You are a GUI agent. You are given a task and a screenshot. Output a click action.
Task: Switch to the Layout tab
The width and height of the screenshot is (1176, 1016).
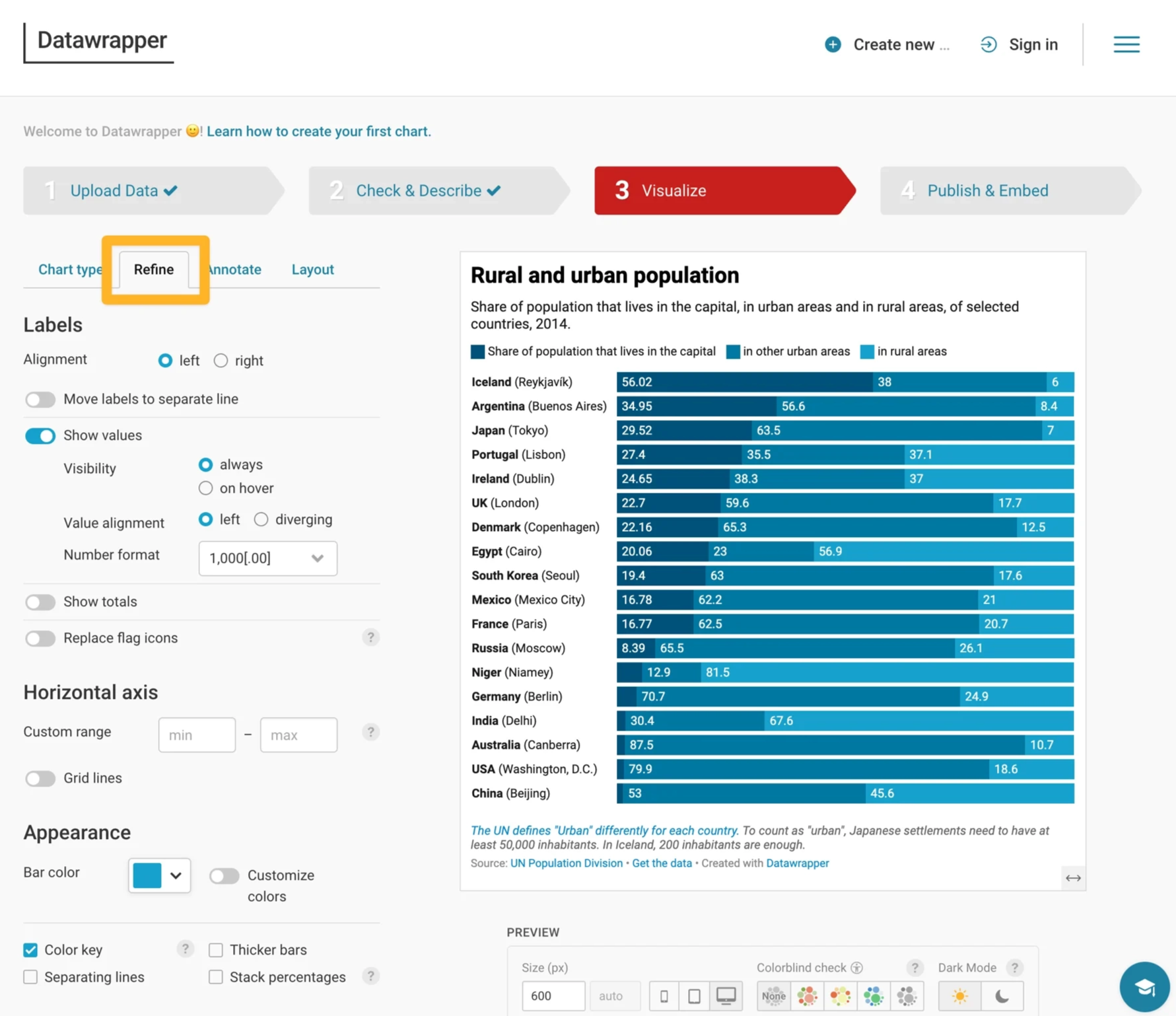313,270
